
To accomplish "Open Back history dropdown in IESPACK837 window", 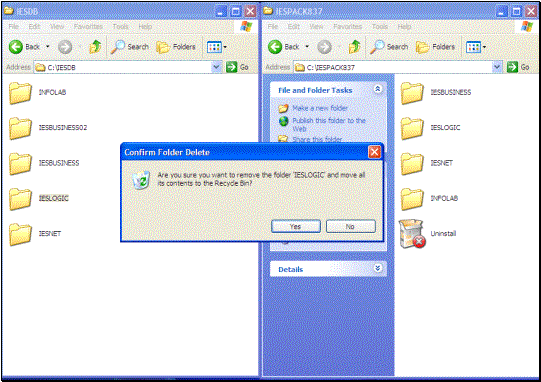I will tap(307, 47).
